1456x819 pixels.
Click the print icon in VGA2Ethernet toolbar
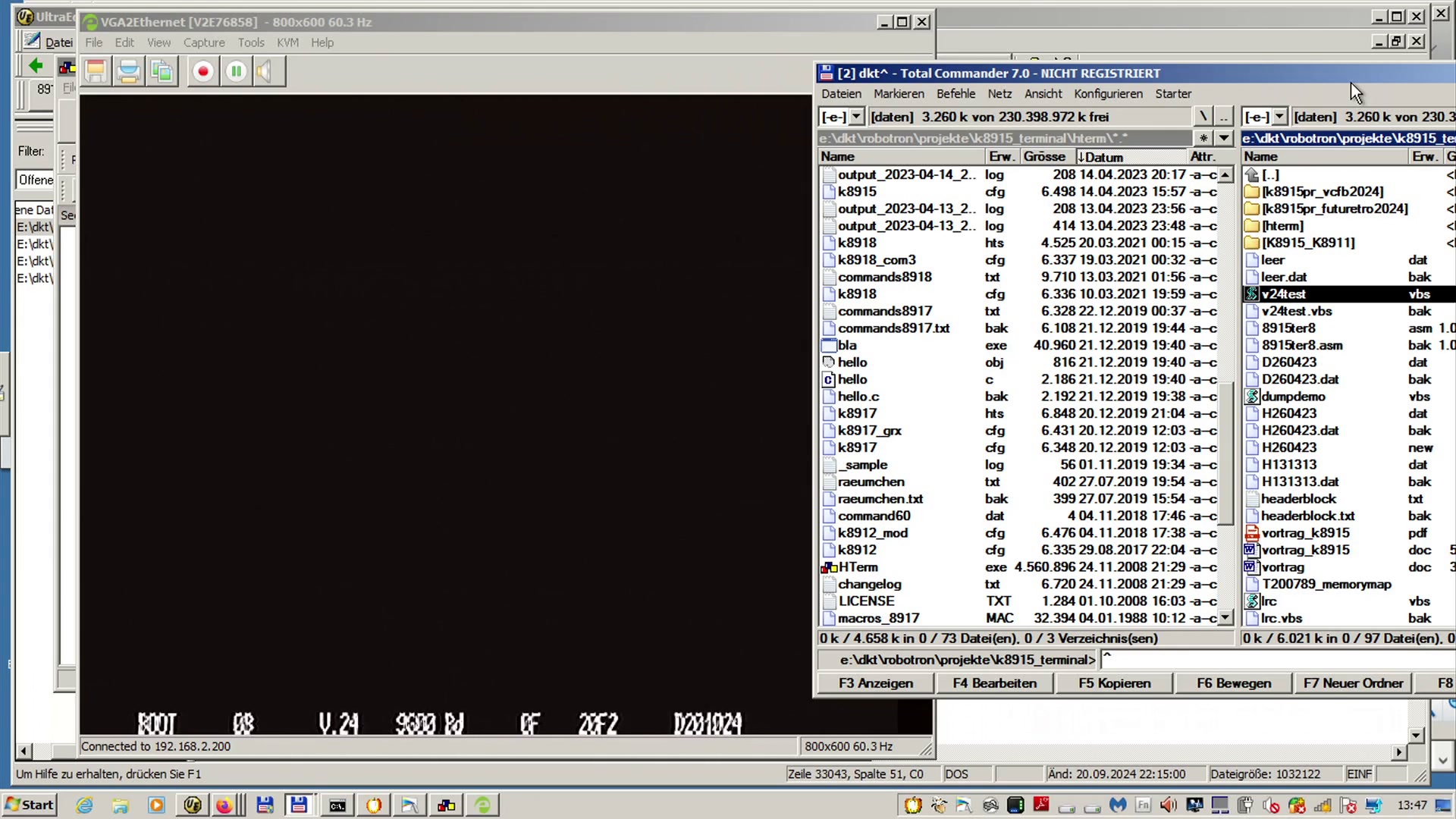tap(128, 71)
